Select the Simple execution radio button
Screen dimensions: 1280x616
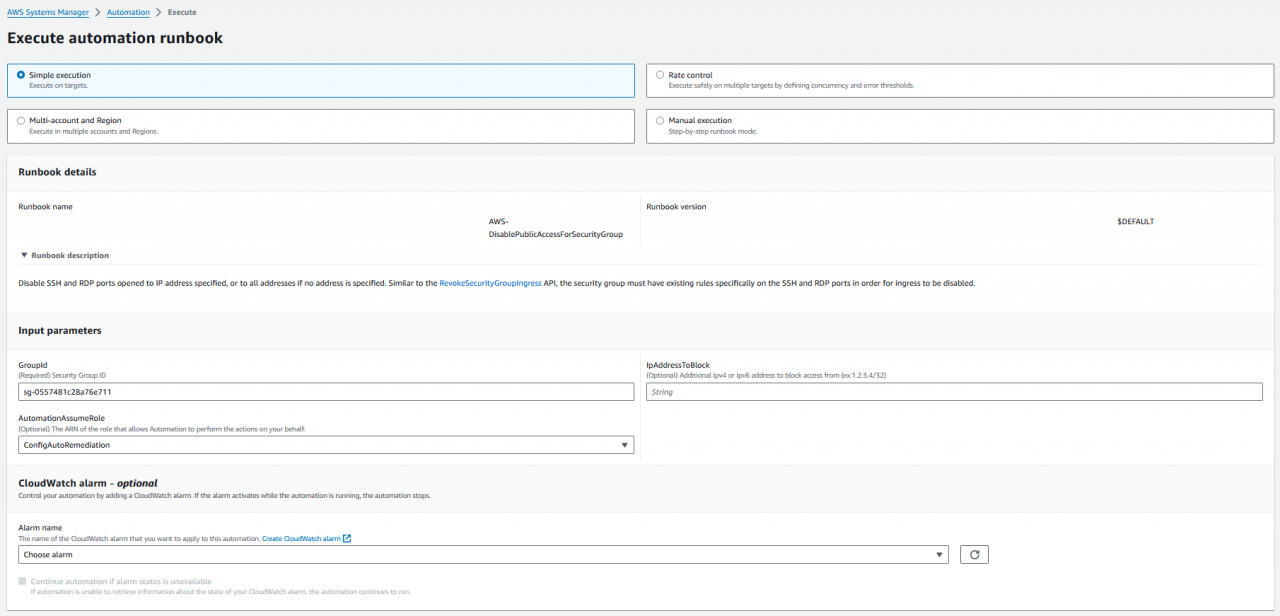pos(20,74)
